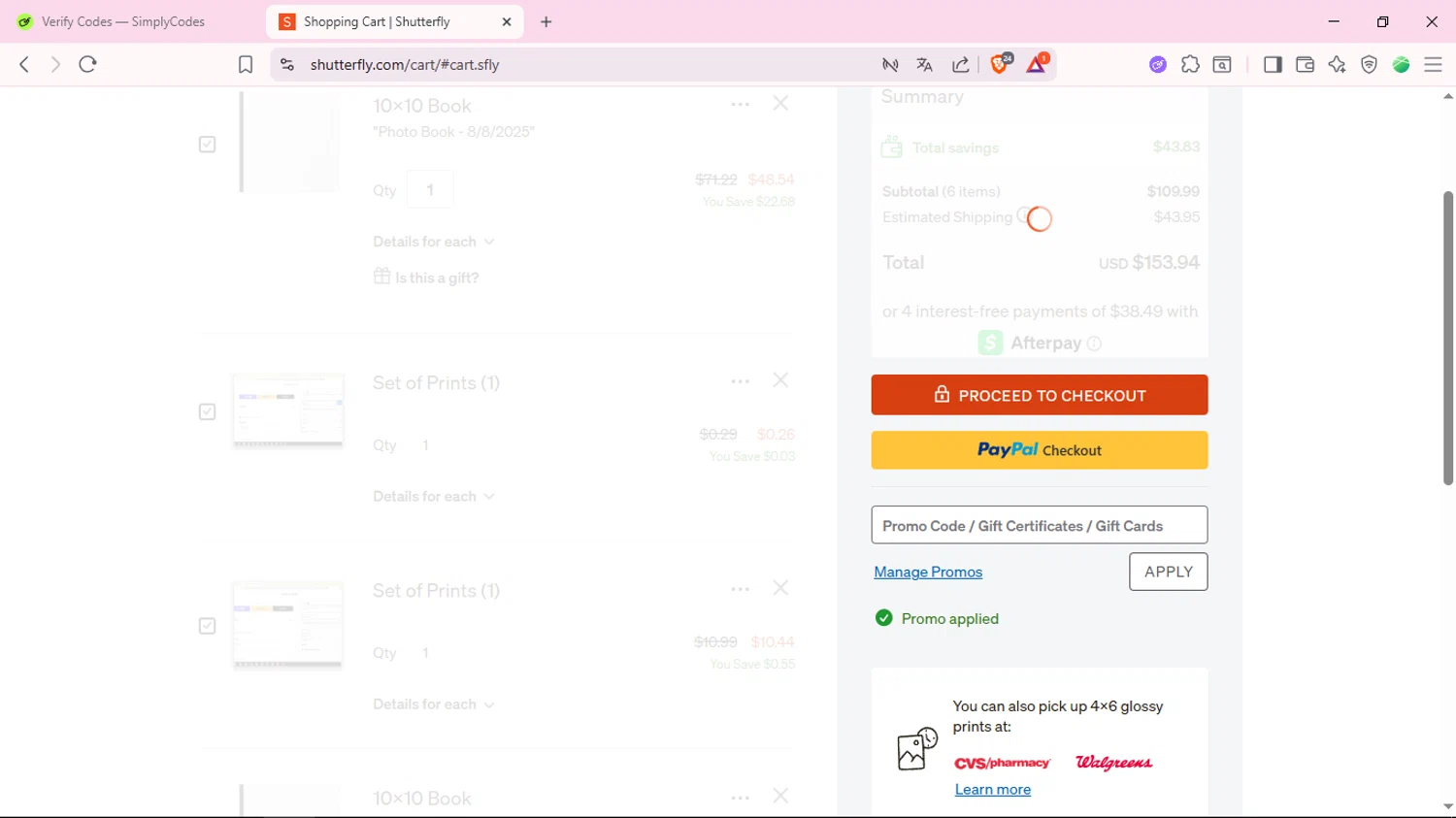Close the Shopping Cart tab
Viewport: 1456px width, 818px height.
(507, 21)
